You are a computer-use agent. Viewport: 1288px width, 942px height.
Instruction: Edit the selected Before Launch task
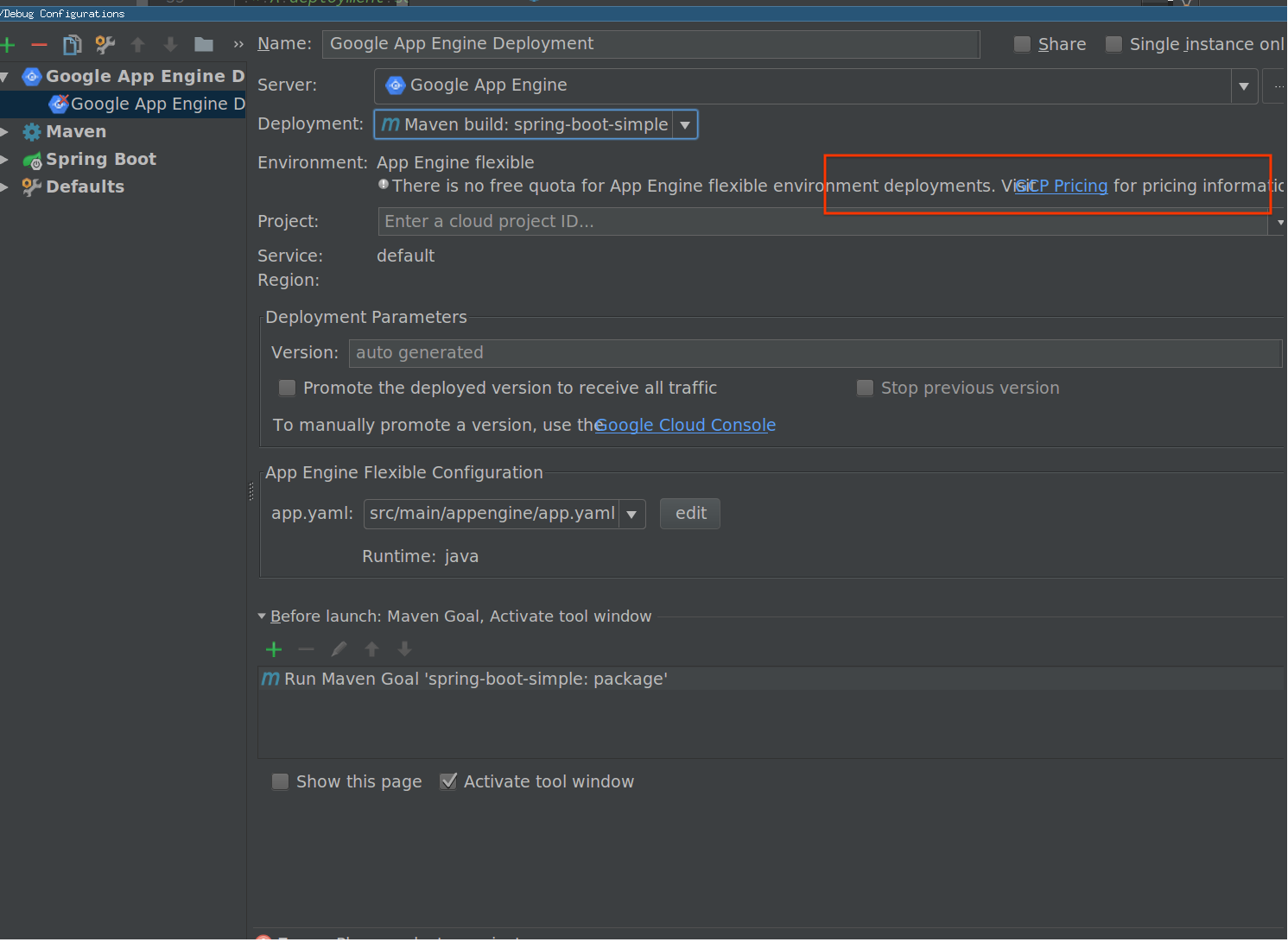tap(338, 649)
